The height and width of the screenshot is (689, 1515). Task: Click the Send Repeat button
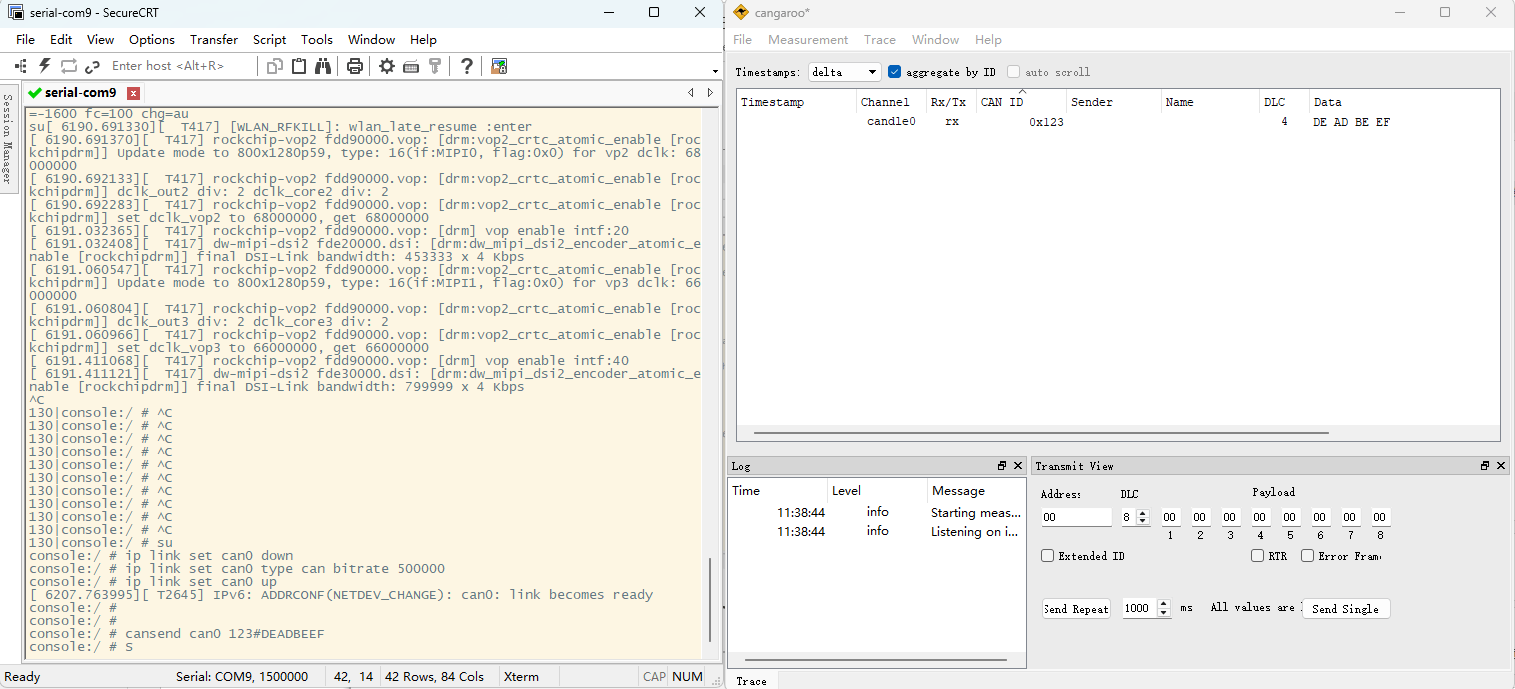(x=1076, y=608)
